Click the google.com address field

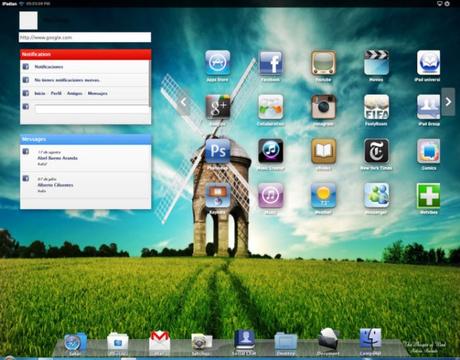[x=85, y=37]
